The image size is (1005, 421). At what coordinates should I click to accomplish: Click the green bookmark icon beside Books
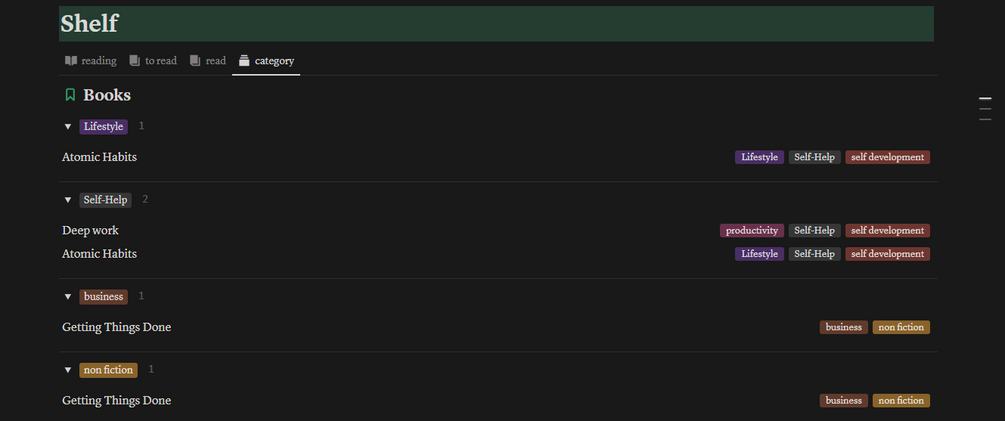point(70,95)
